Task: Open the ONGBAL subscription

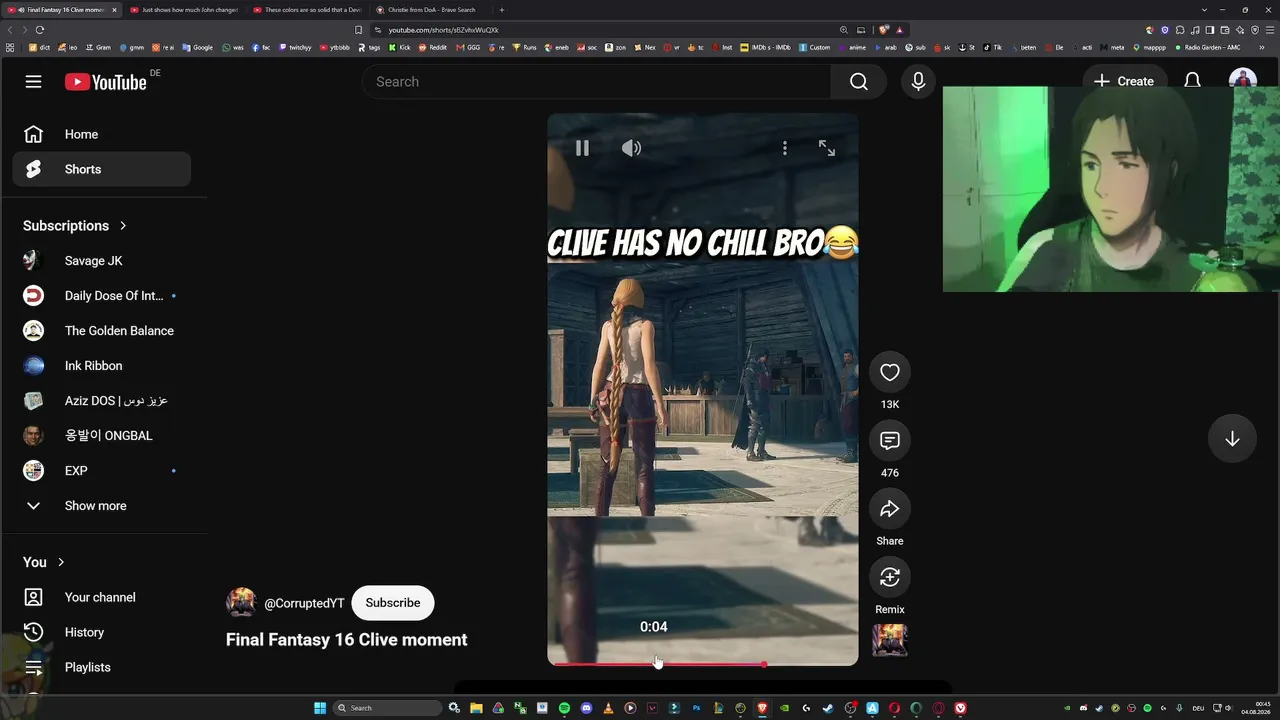Action: click(101, 436)
